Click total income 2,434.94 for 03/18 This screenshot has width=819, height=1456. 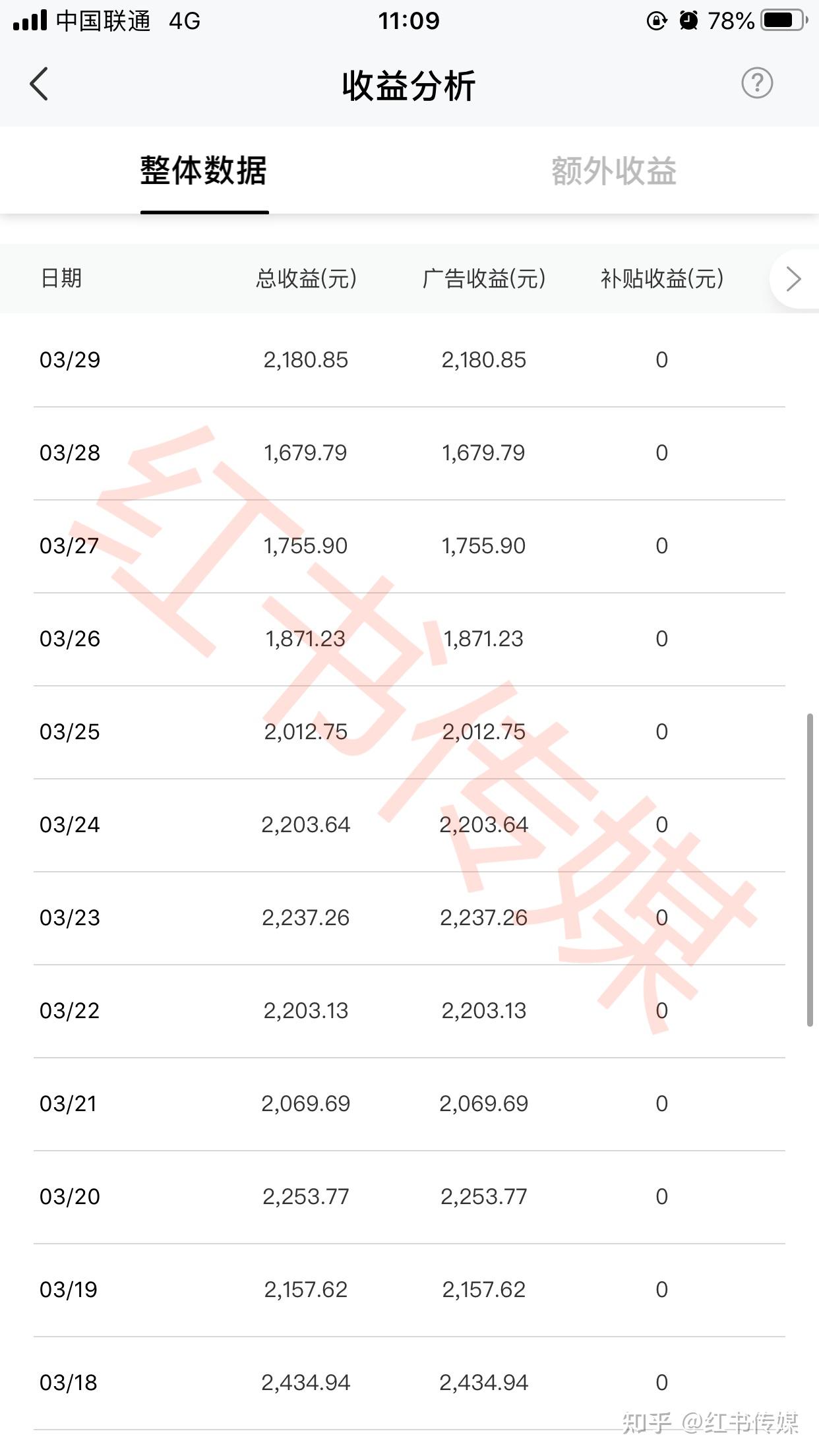click(x=306, y=1383)
